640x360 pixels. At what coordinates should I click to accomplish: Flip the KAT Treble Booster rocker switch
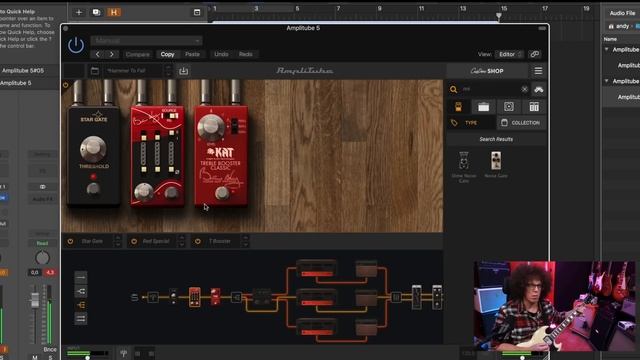tap(234, 126)
